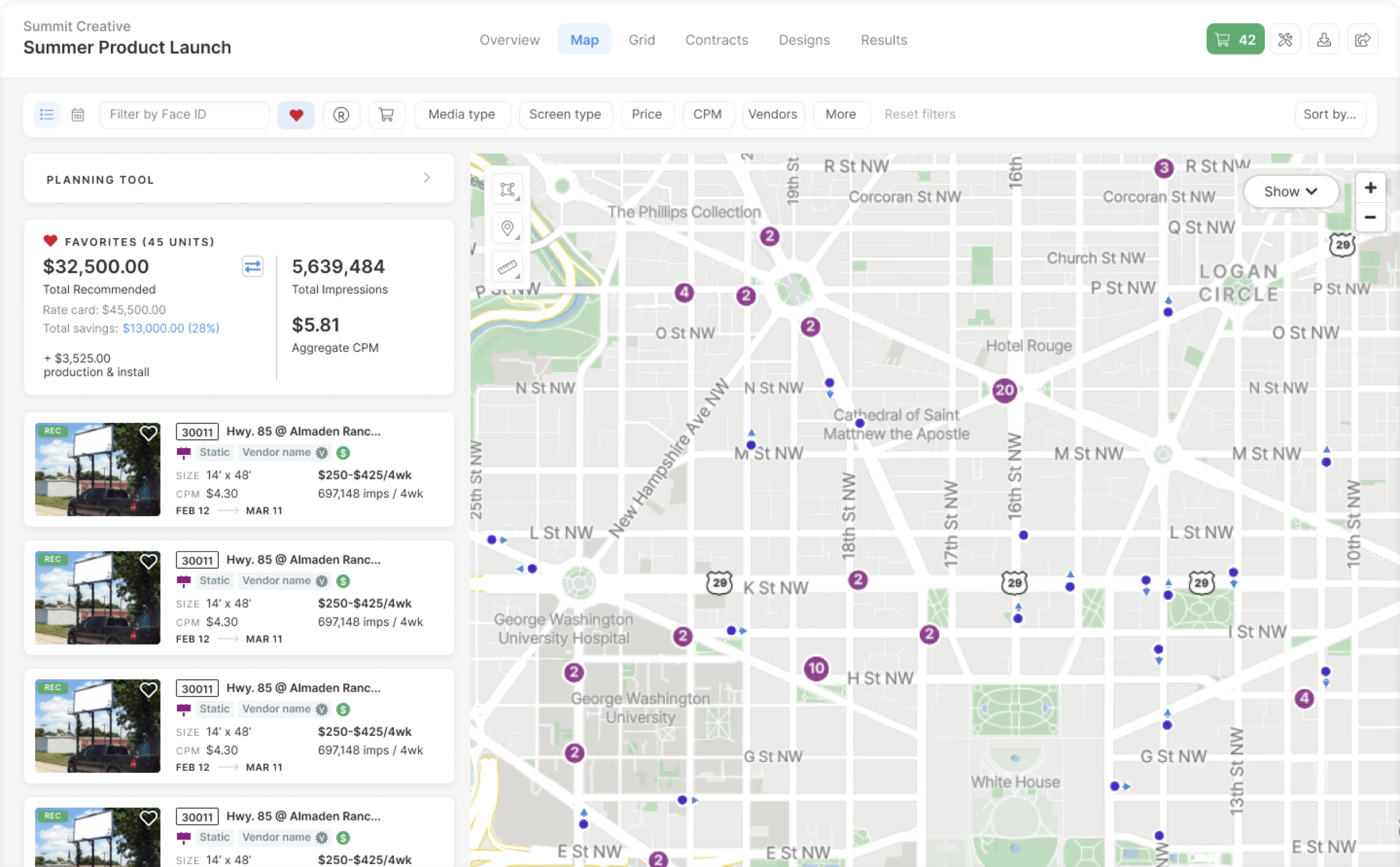
Task: Switch to the Grid tab
Action: (642, 40)
